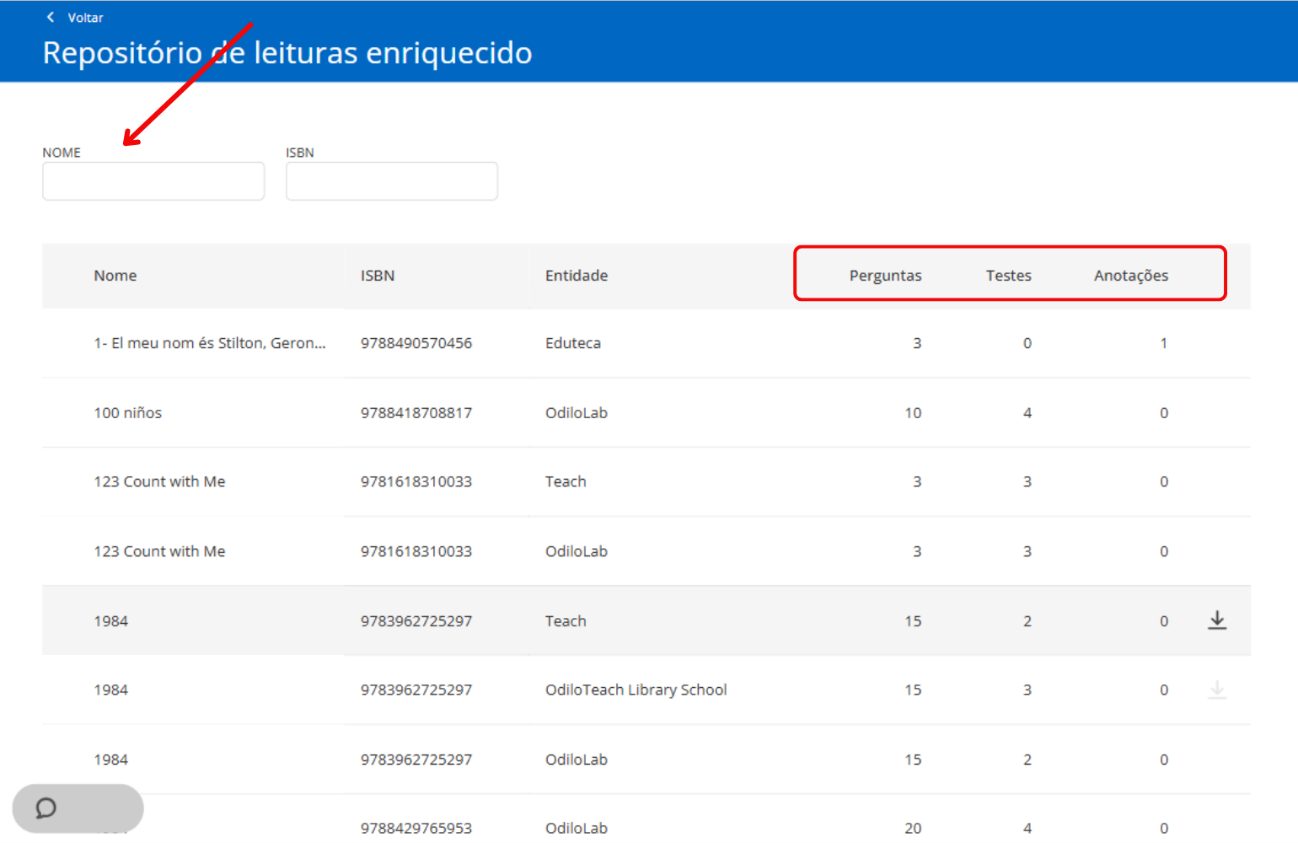The image size is (1298, 843).
Task: Open the chat bubble widget
Action: coord(78,809)
